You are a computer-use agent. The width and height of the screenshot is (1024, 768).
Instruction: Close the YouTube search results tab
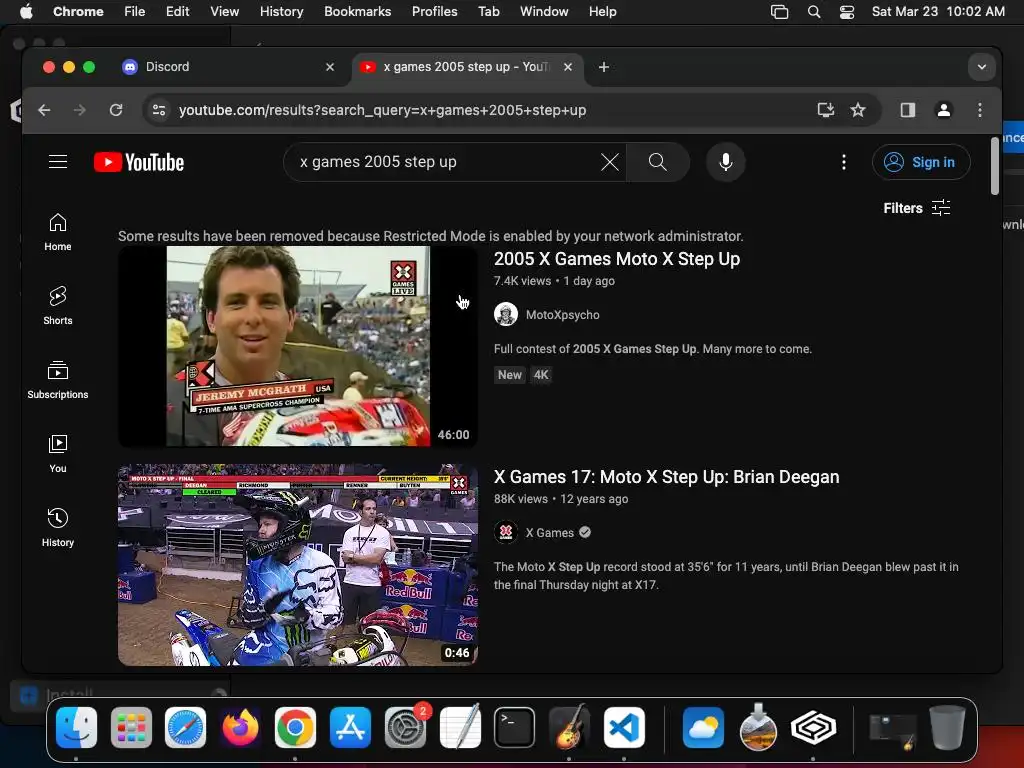click(x=568, y=67)
